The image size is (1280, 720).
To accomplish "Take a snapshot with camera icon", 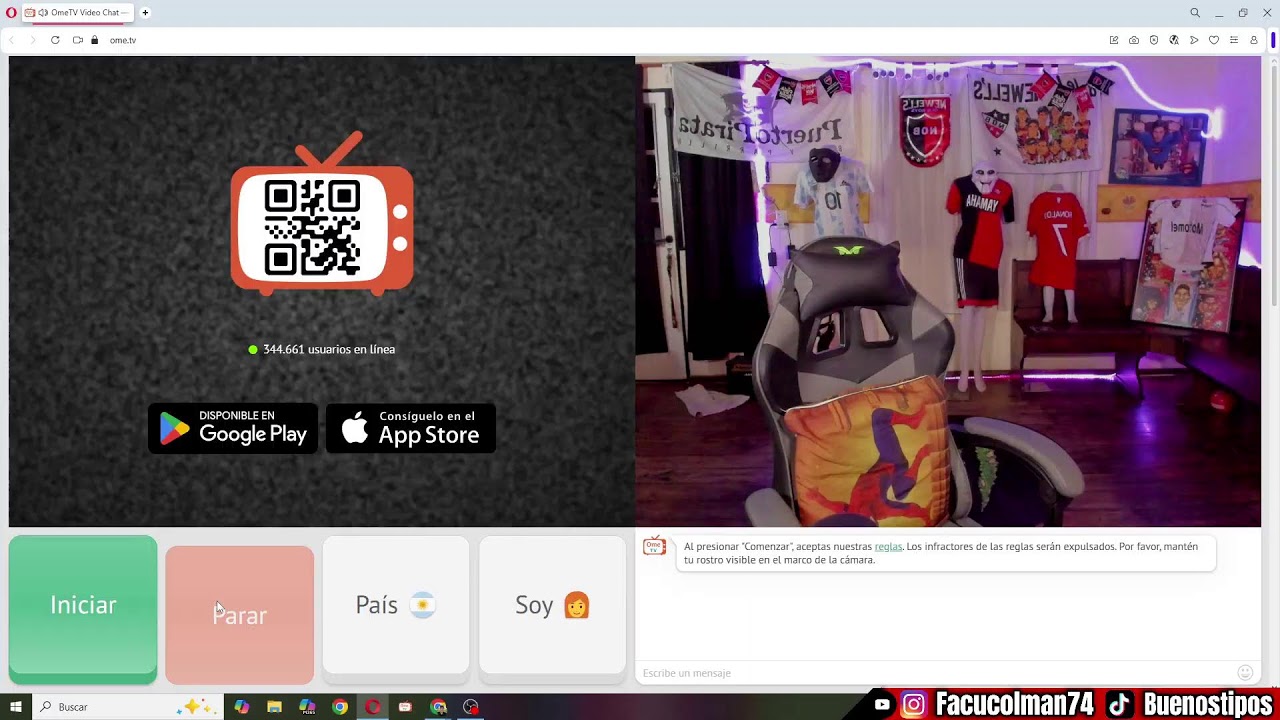I will [1134, 40].
